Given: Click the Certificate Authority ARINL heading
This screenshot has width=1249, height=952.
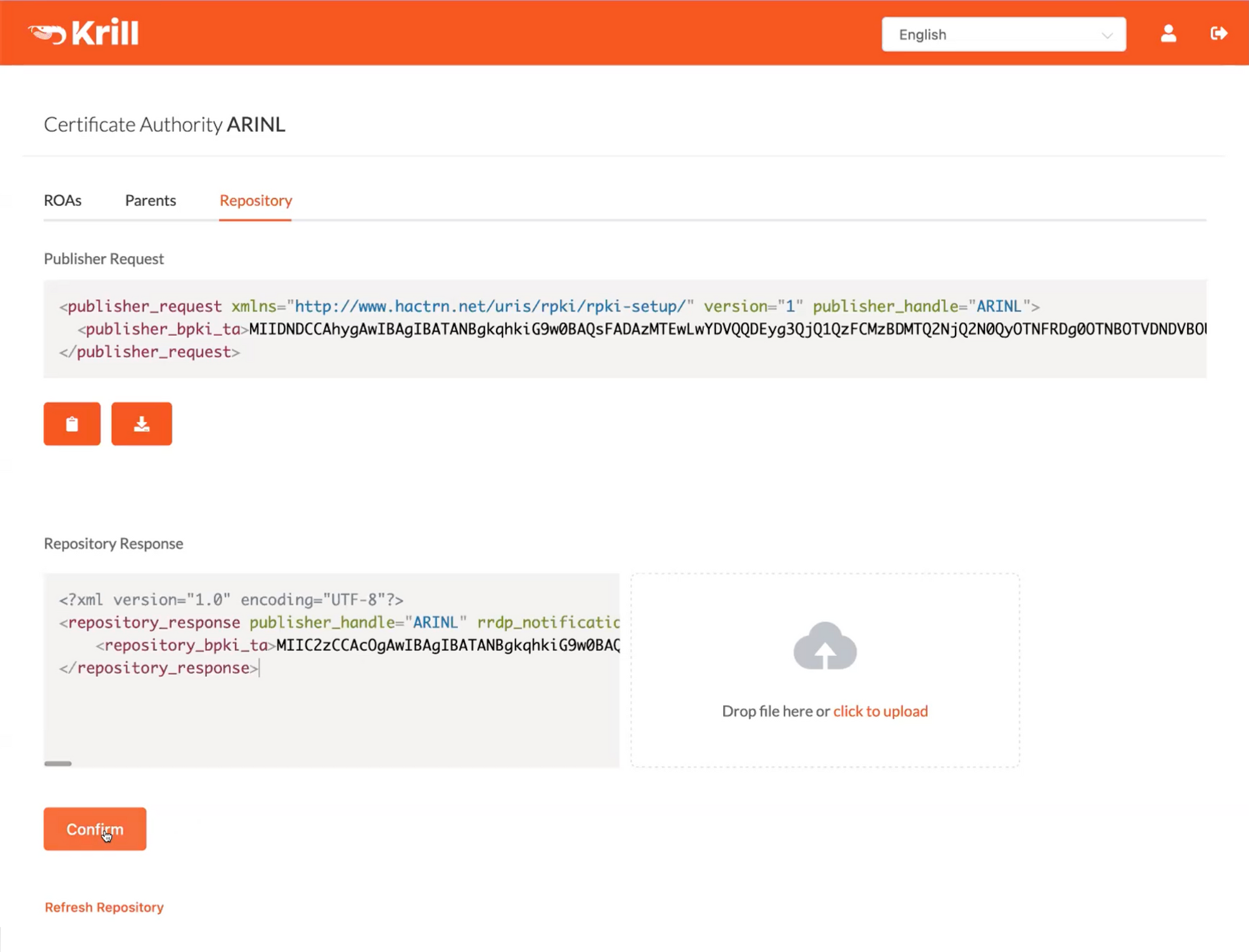Looking at the screenshot, I should coord(164,124).
